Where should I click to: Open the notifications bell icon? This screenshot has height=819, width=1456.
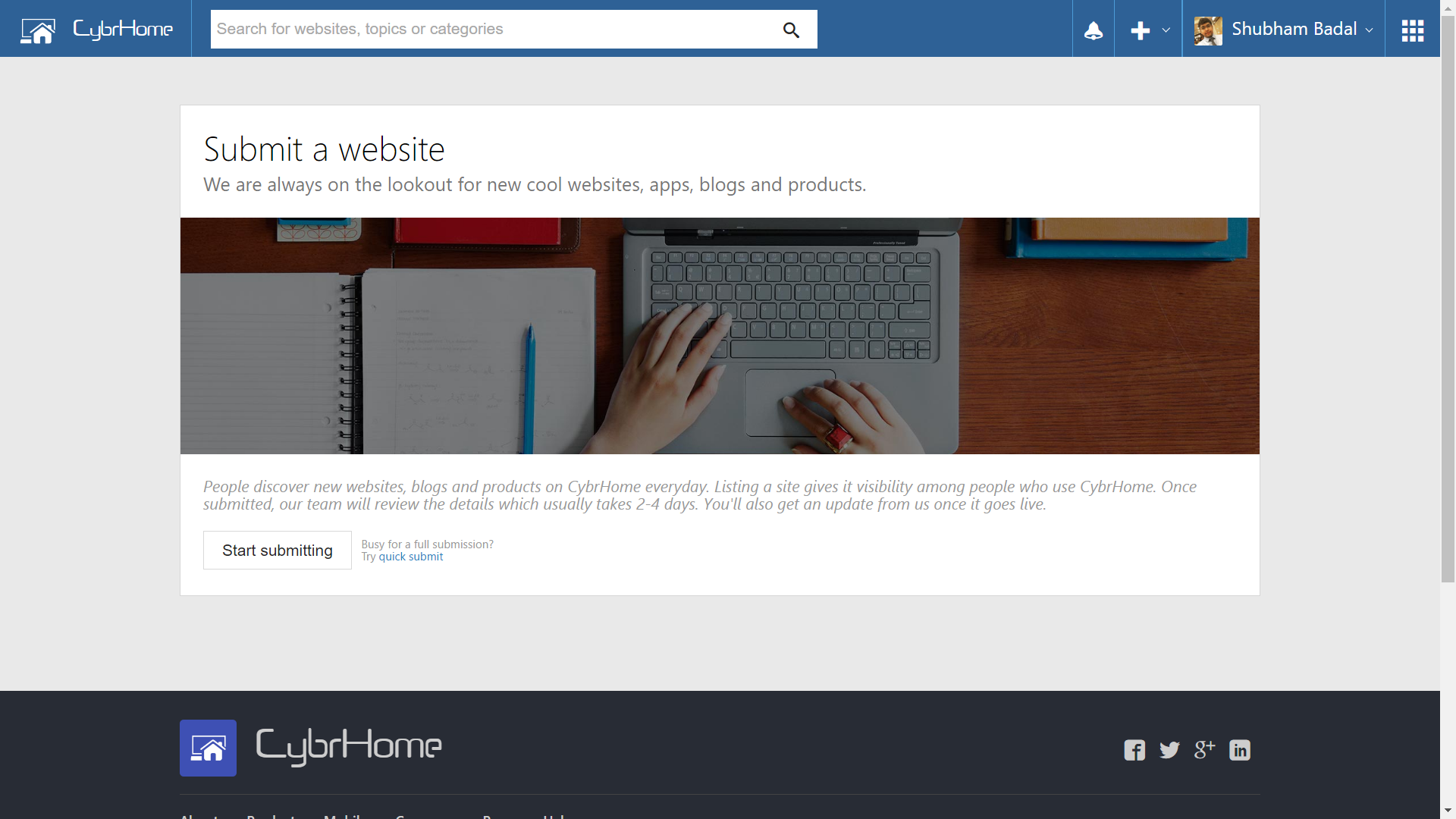click(x=1093, y=30)
